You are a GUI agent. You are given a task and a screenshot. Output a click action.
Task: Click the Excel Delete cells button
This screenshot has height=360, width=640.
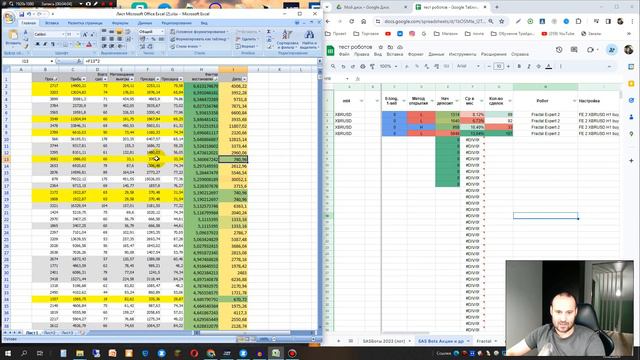[x=247, y=39]
